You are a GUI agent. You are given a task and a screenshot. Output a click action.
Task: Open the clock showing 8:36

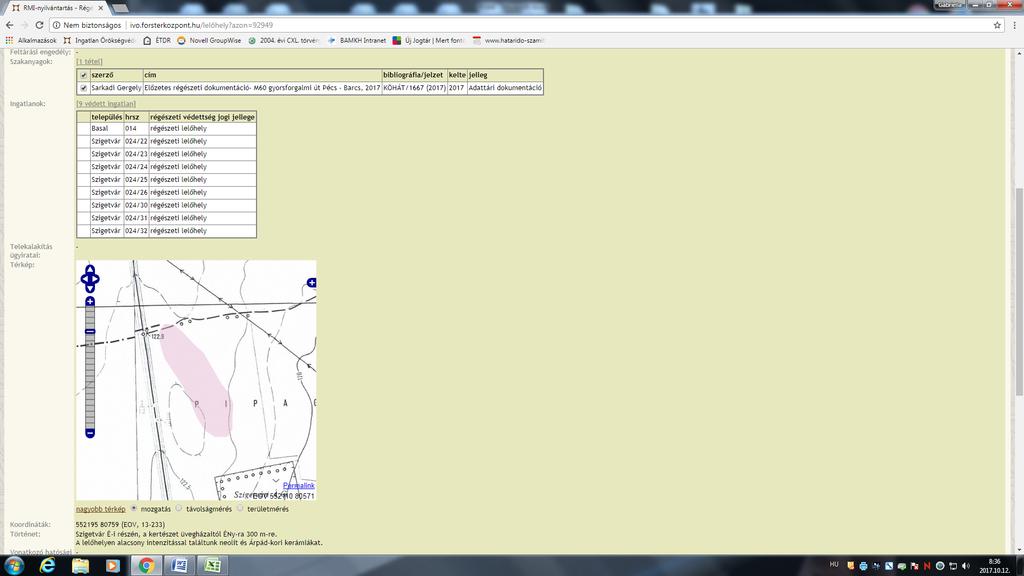coord(995,566)
